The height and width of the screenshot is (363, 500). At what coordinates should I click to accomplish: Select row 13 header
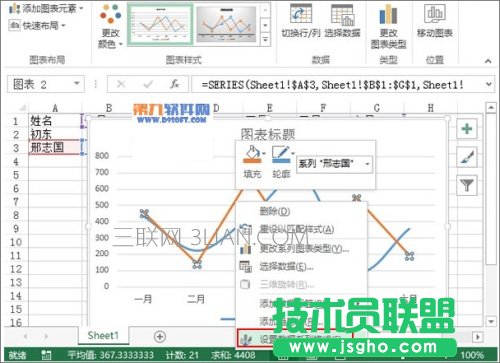point(16,282)
